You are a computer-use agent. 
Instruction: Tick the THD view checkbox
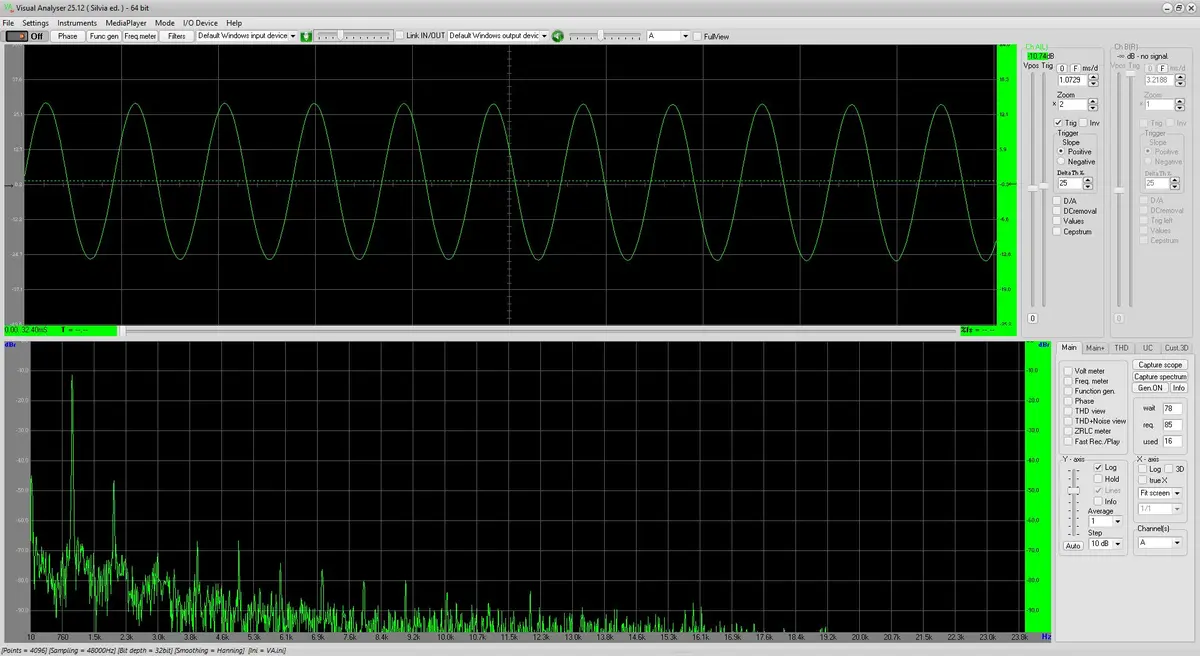click(x=1068, y=411)
